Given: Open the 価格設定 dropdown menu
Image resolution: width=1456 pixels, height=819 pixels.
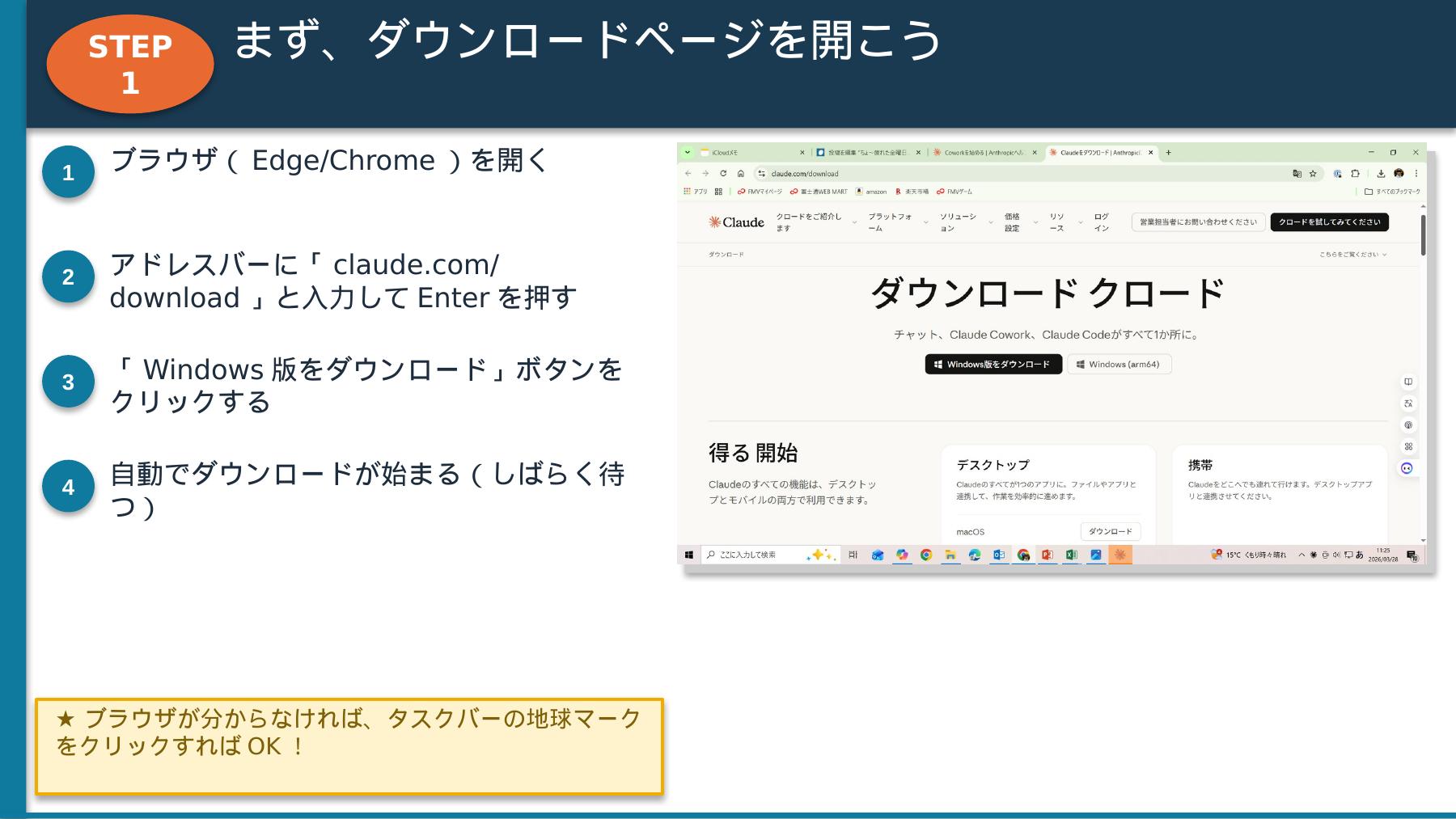Looking at the screenshot, I should coord(1012,224).
